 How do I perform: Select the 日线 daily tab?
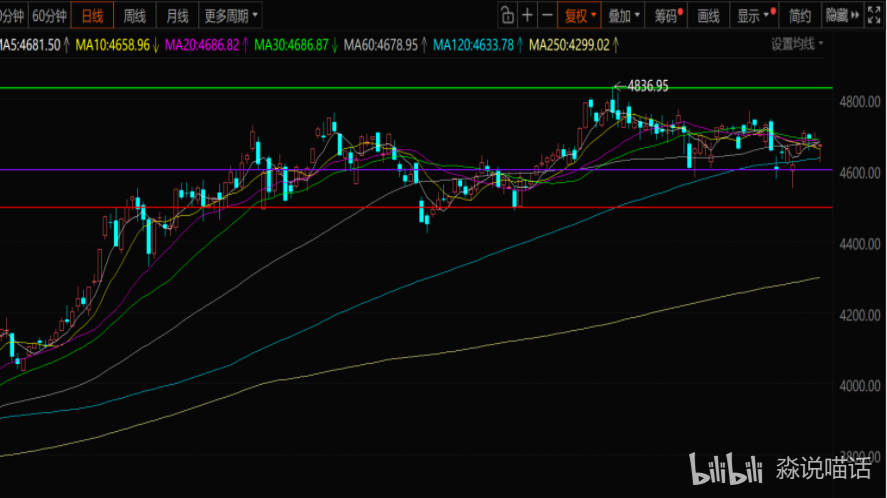pos(92,16)
